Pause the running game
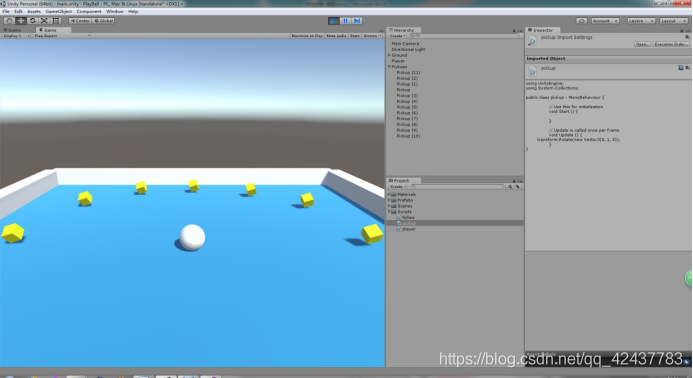This screenshot has width=693, height=378. click(346, 21)
